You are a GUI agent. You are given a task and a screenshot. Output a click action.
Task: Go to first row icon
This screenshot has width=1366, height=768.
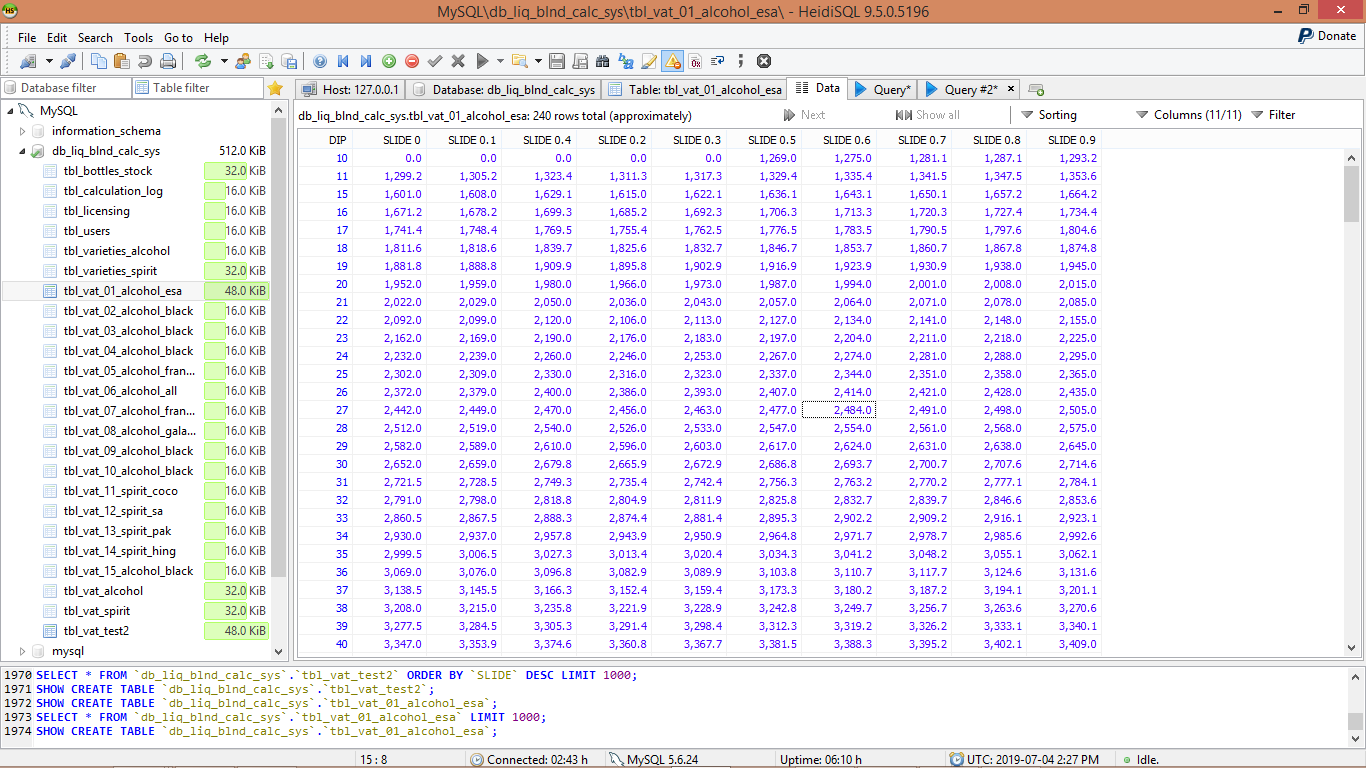click(x=343, y=61)
